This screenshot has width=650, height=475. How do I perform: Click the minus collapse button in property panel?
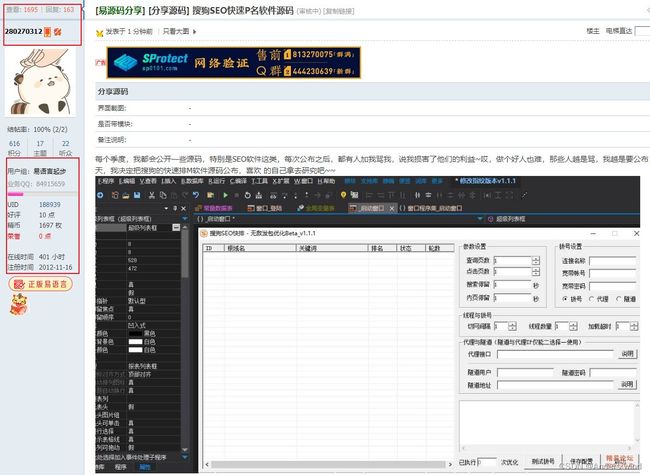pyautogui.click(x=176, y=228)
